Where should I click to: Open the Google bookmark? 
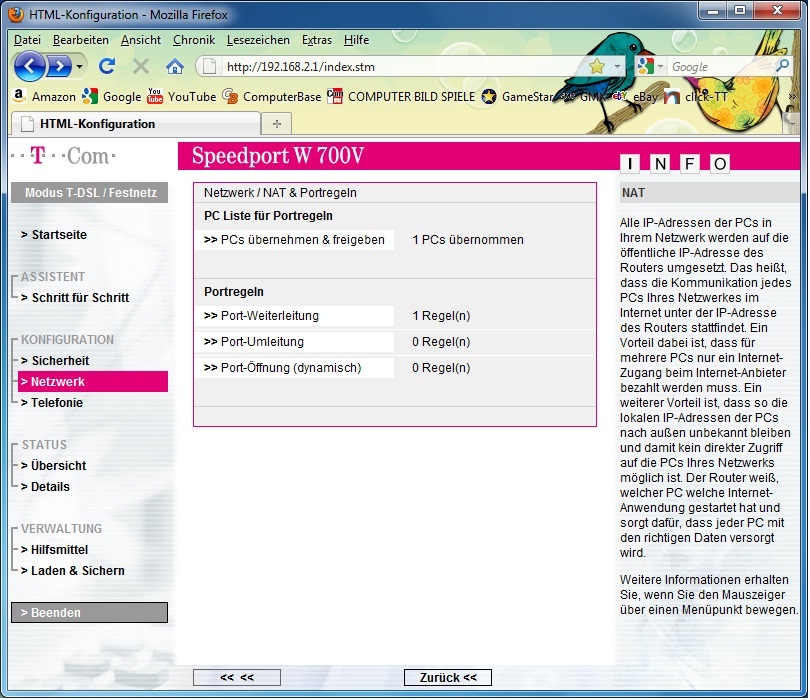coord(112,97)
